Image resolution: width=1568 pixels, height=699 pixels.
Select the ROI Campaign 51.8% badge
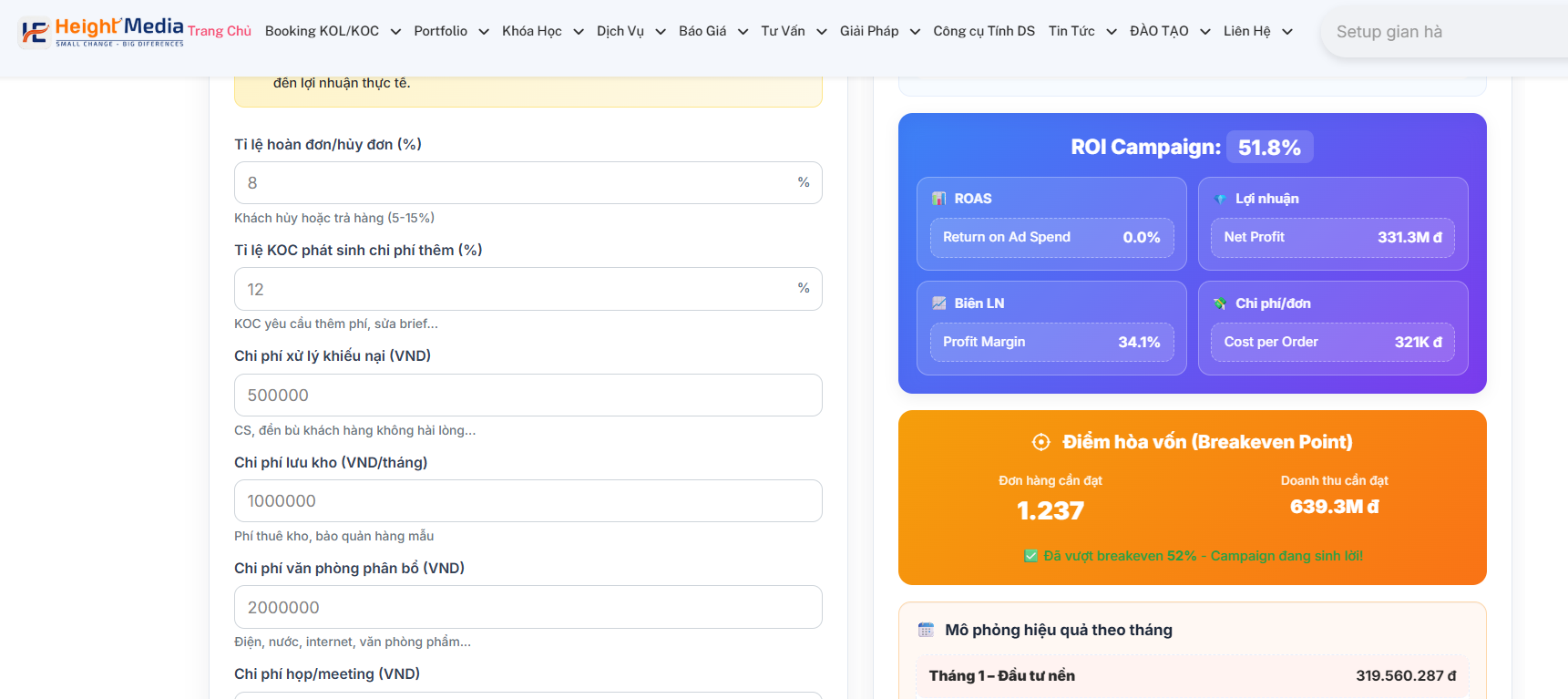pyautogui.click(x=1269, y=148)
